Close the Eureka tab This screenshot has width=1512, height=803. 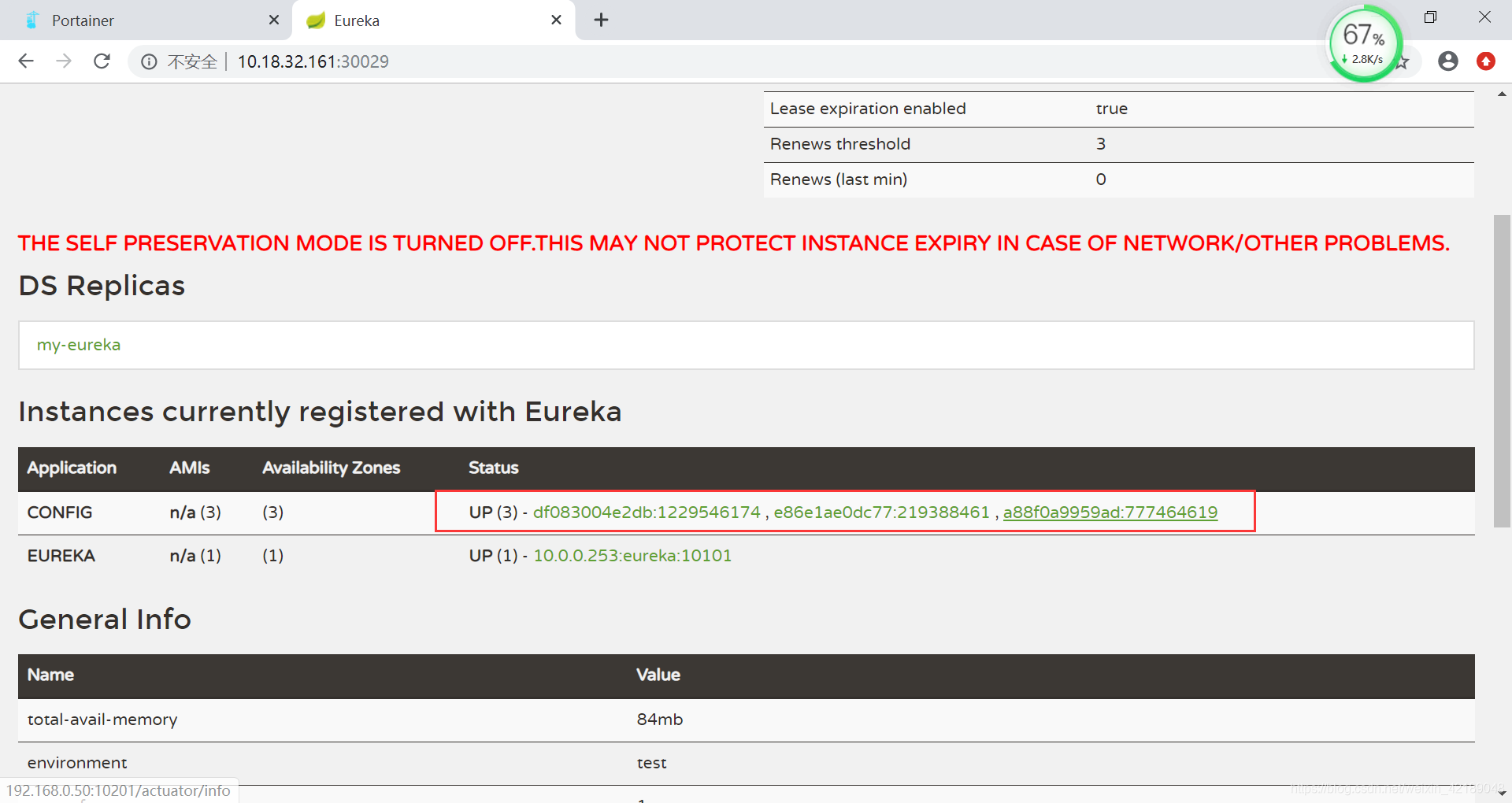pyautogui.click(x=556, y=20)
